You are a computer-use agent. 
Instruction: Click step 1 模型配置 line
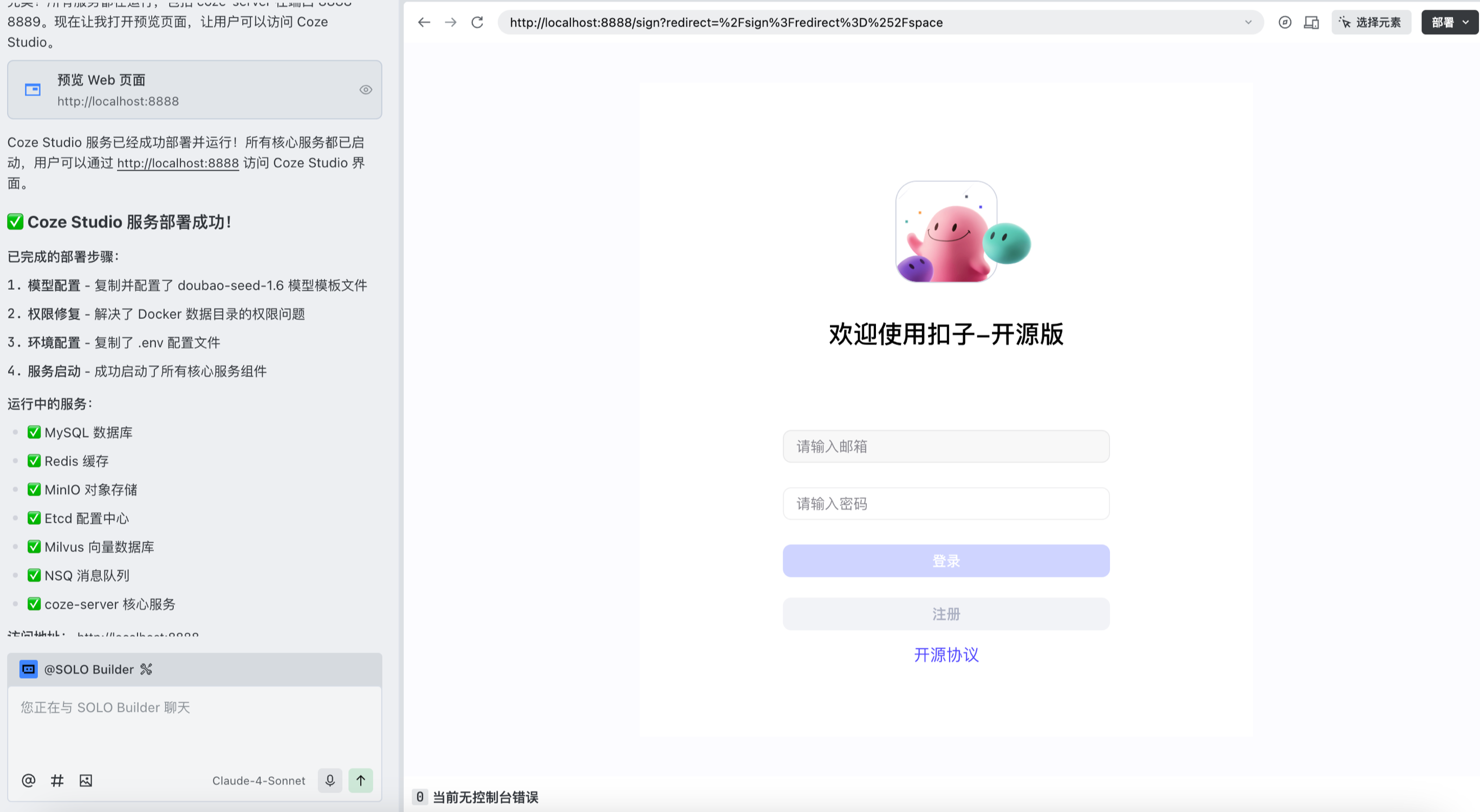tap(187, 285)
